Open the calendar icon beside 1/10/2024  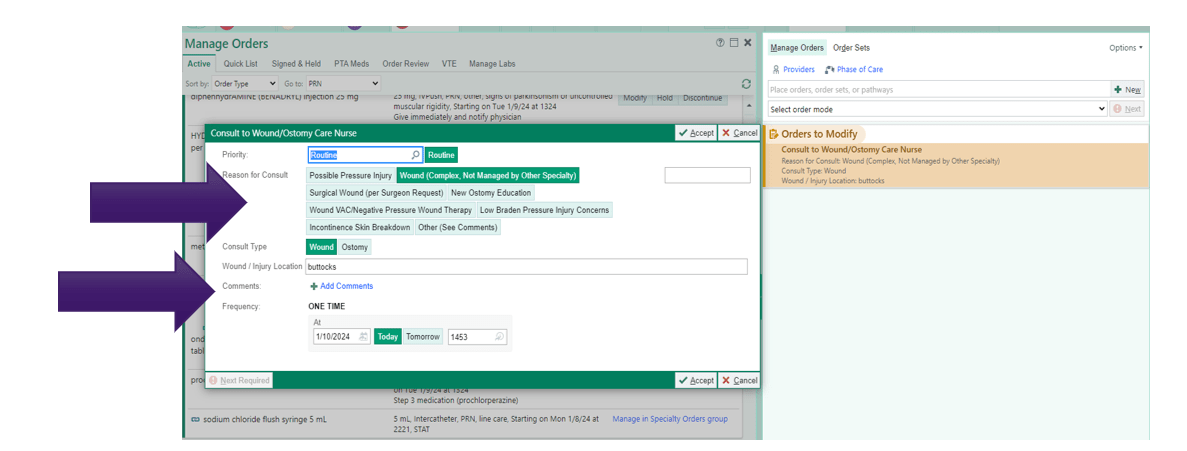pos(363,337)
